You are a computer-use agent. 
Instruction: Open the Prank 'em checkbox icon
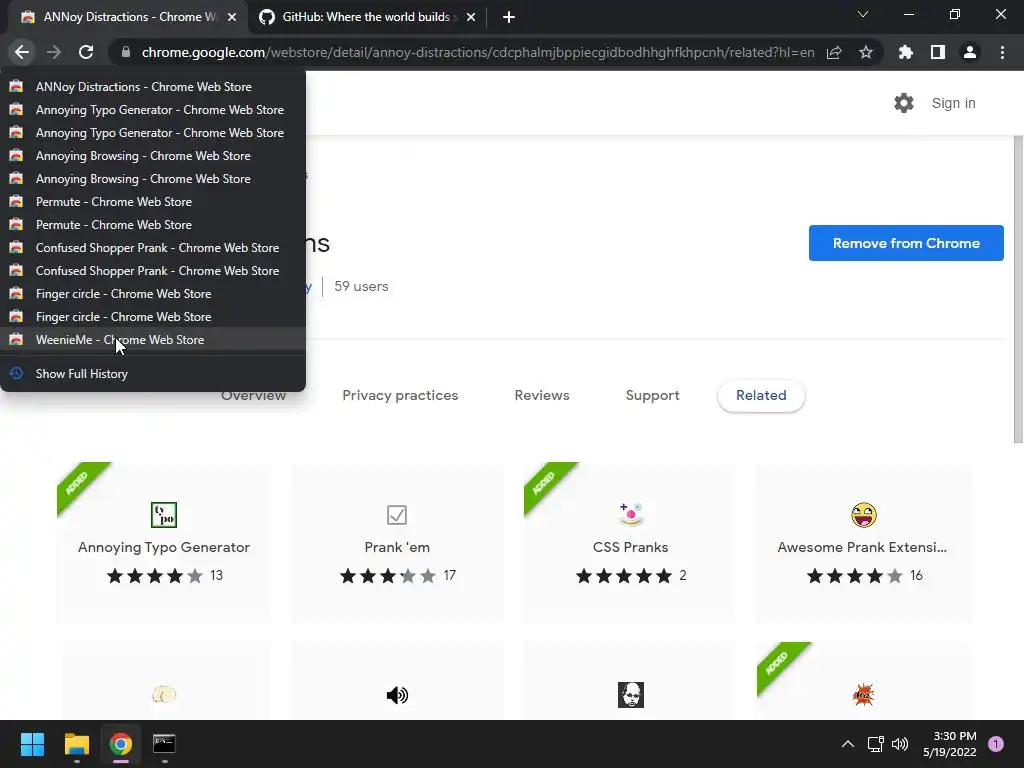tap(397, 515)
